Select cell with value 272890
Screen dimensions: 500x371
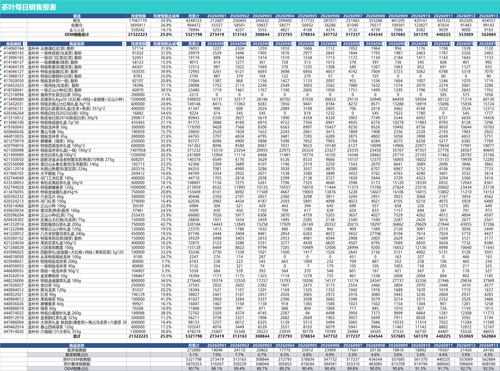click(194, 350)
